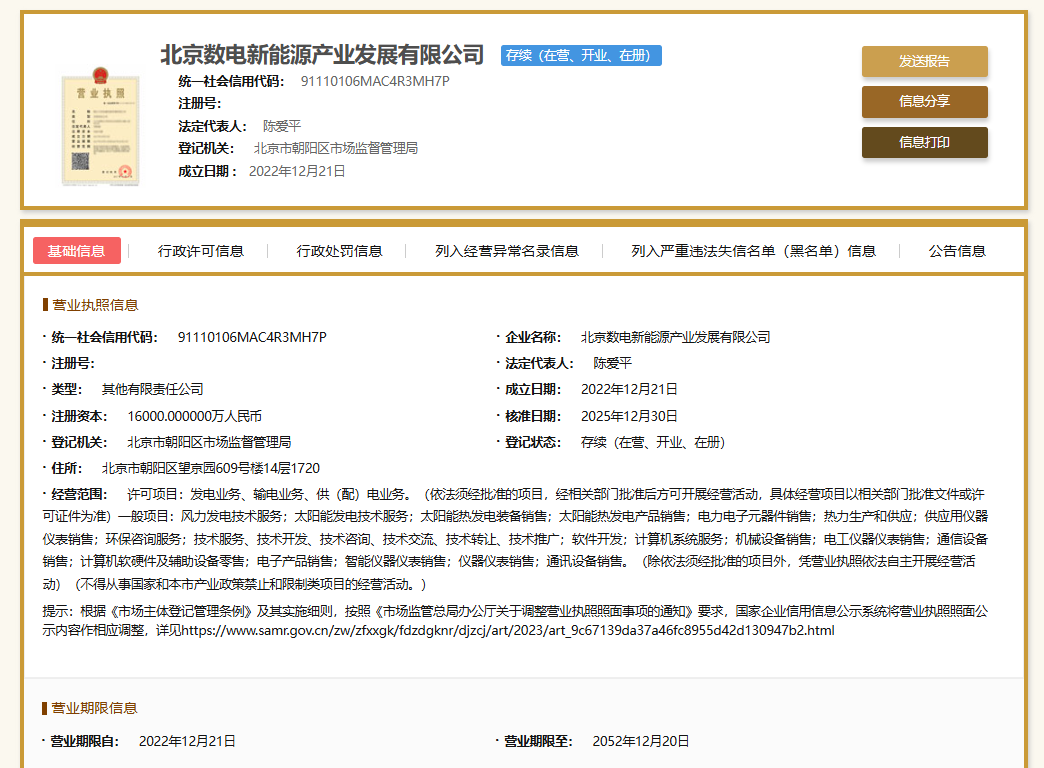Open the samr.gov.cn notice URL

tap(507, 631)
